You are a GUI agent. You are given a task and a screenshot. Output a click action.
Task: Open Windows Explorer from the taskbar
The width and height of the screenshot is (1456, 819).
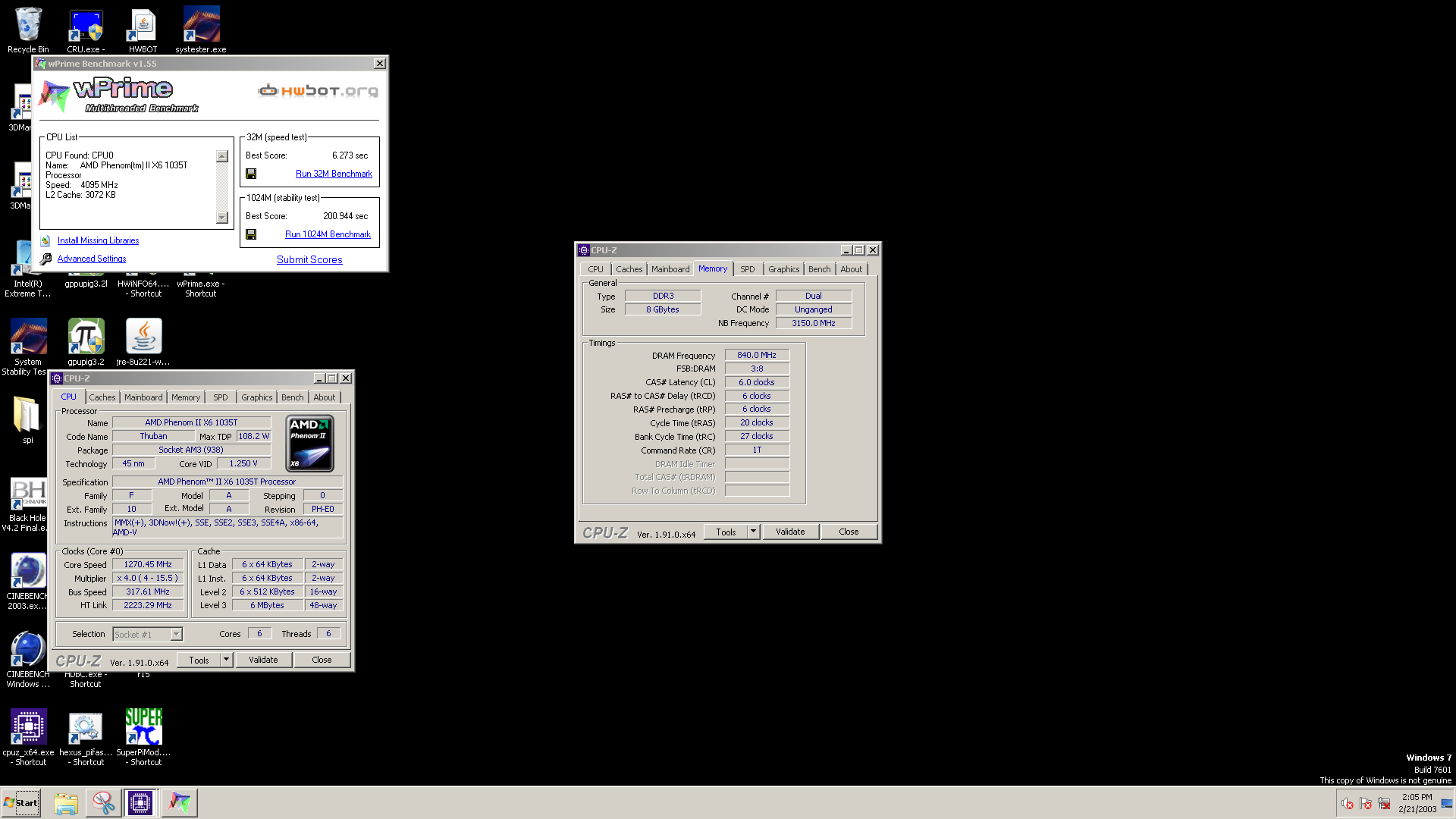coord(66,803)
